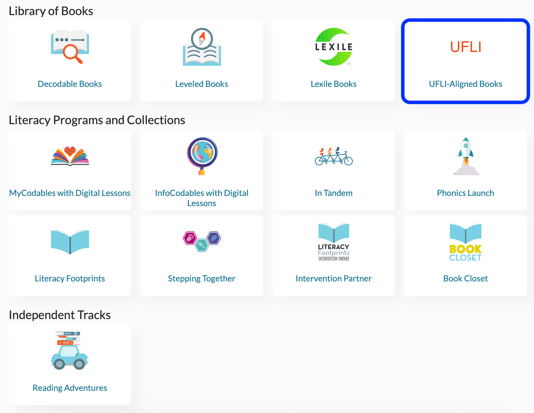534x413 pixels.
Task: Open MyCodables with Digital Lessons link
Action: coord(70,193)
